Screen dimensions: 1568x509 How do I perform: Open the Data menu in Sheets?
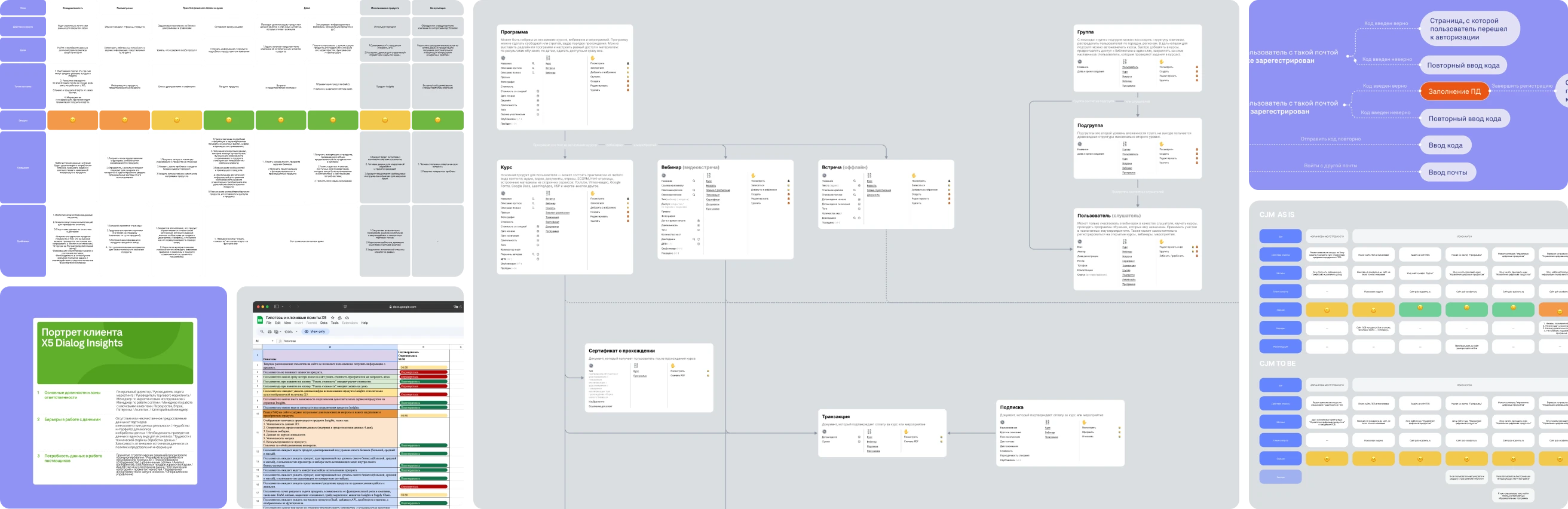[x=324, y=323]
